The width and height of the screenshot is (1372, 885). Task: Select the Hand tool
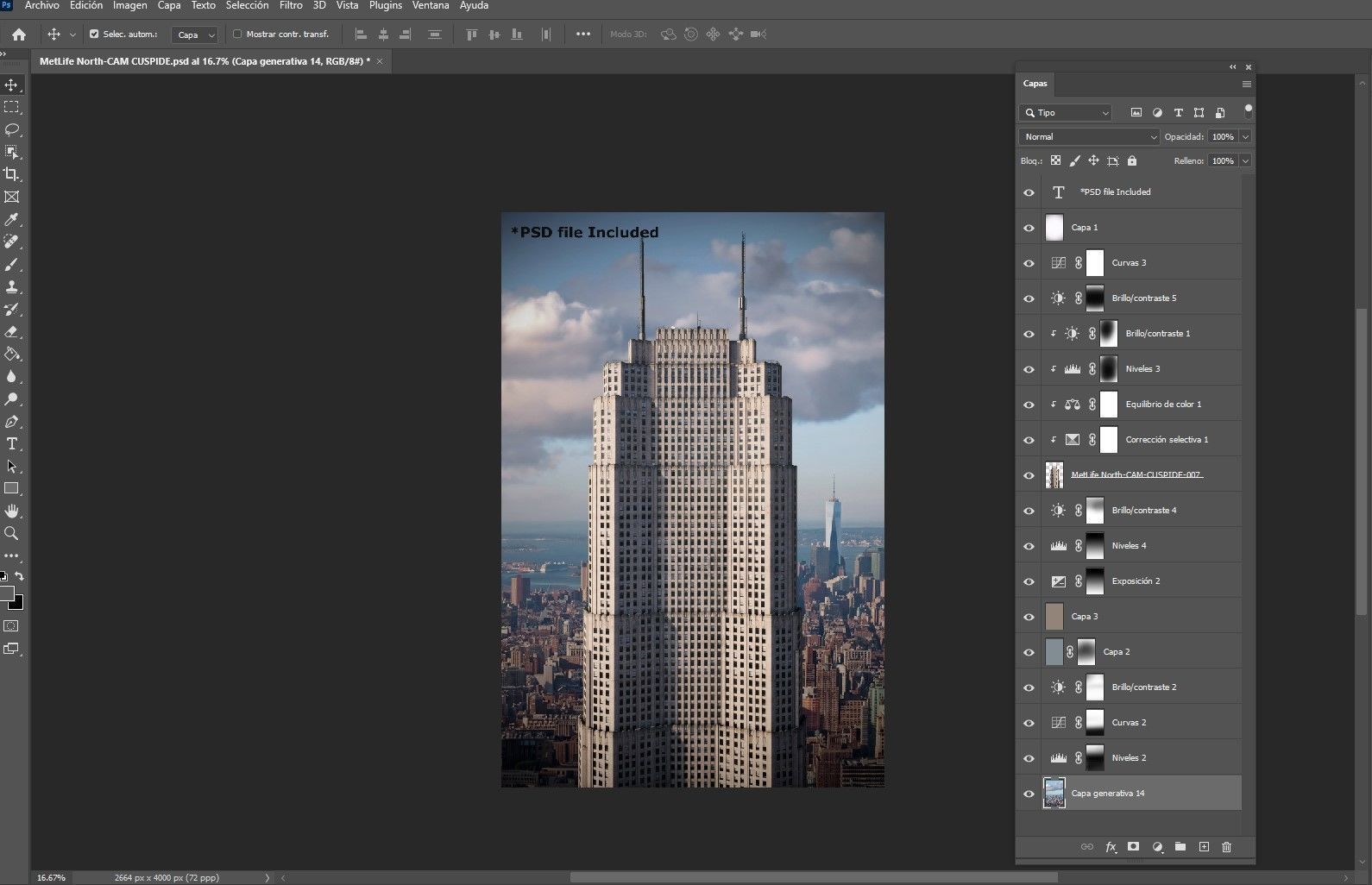[x=11, y=512]
